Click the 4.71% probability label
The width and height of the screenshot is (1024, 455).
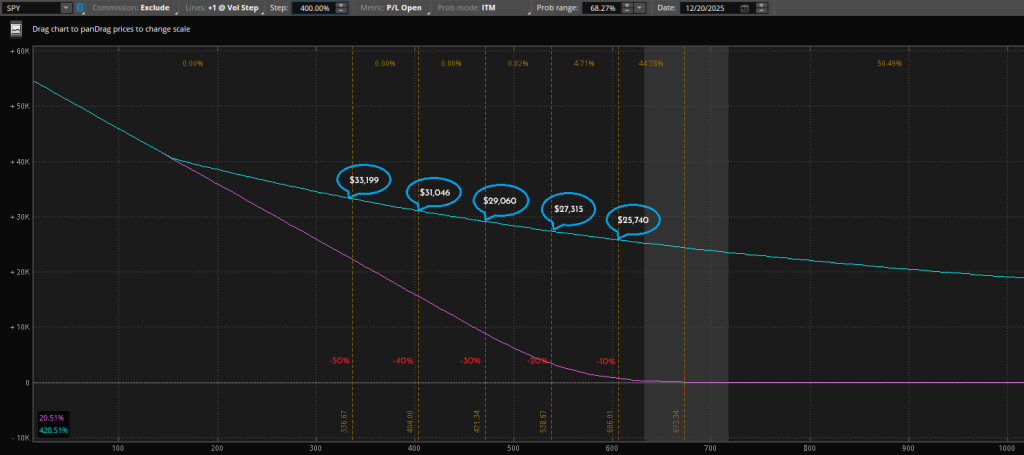click(x=584, y=63)
